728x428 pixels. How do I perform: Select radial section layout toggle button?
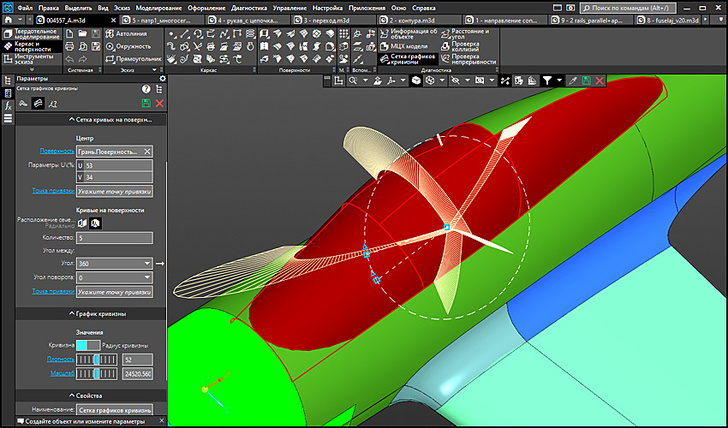pyautogui.click(x=96, y=223)
